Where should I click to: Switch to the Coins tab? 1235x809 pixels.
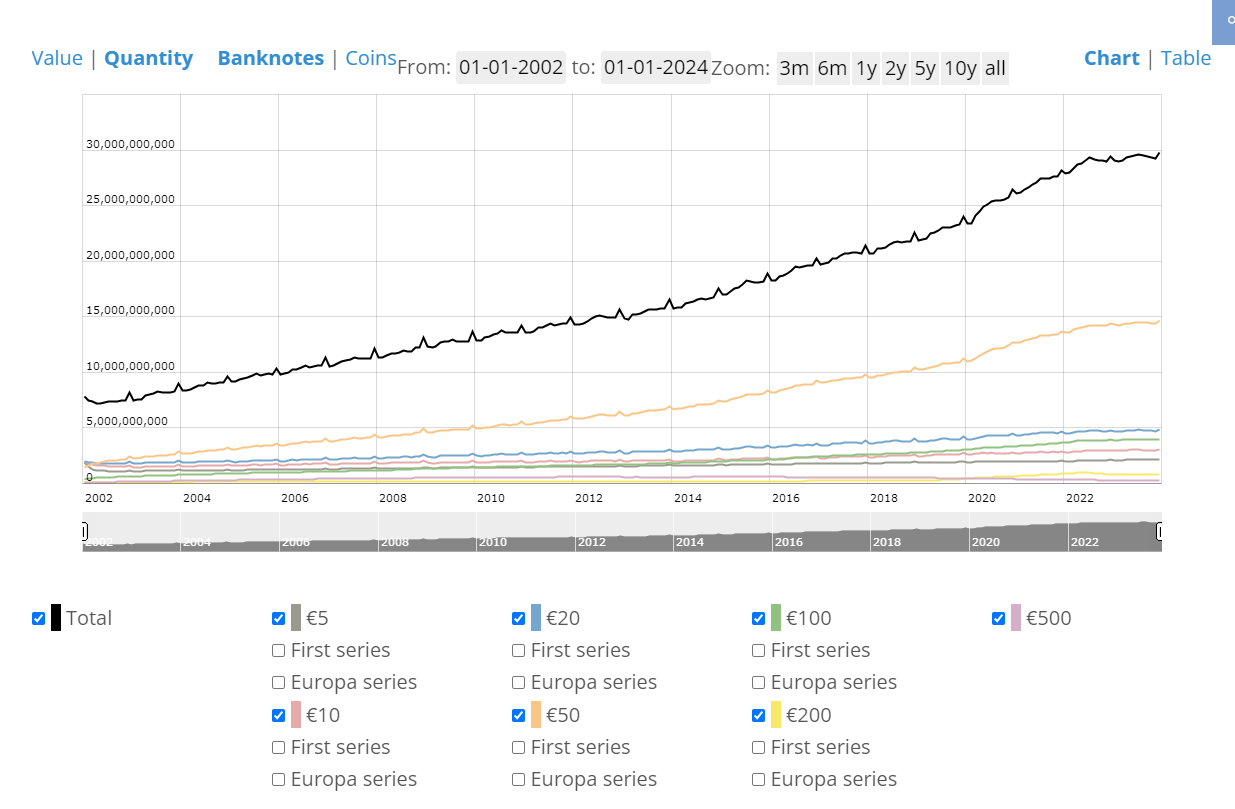point(371,58)
